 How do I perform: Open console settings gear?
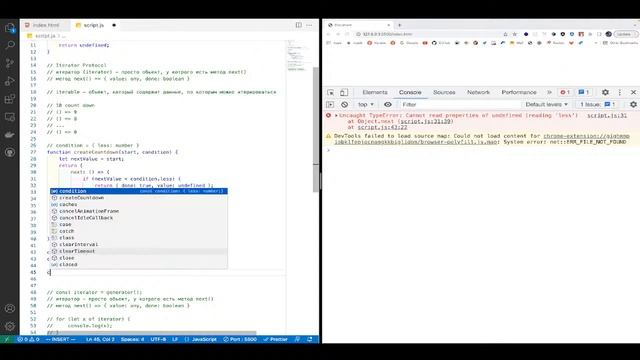pyautogui.click(x=633, y=104)
